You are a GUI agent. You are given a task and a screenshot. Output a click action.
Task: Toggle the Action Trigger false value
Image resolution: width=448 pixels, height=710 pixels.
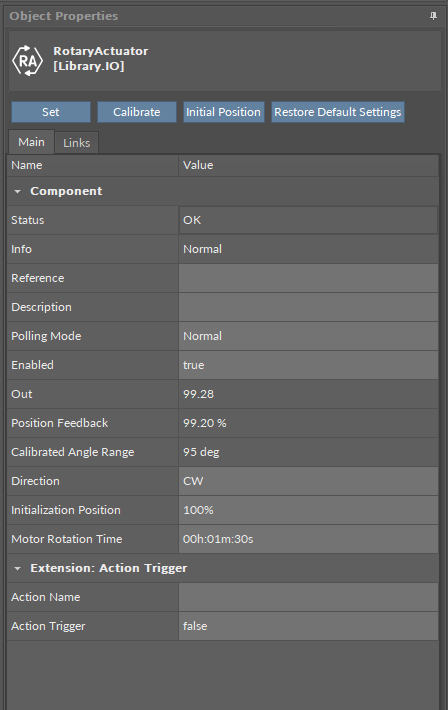(x=308, y=626)
